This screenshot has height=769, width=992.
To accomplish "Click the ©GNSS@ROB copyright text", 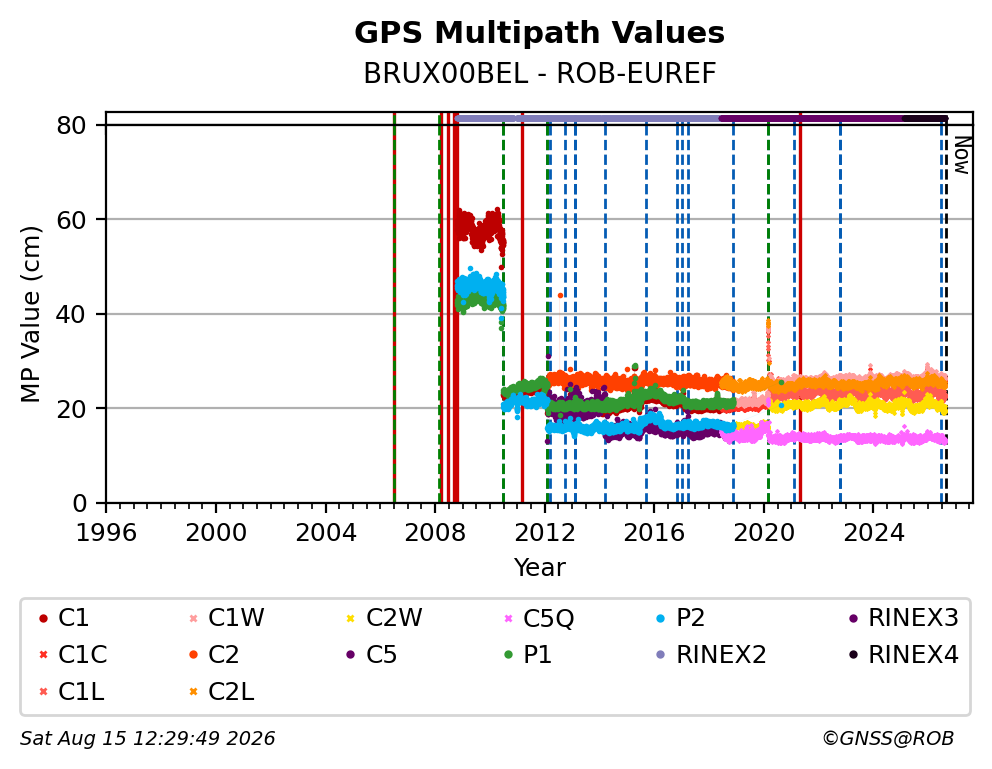I will 888,738.
